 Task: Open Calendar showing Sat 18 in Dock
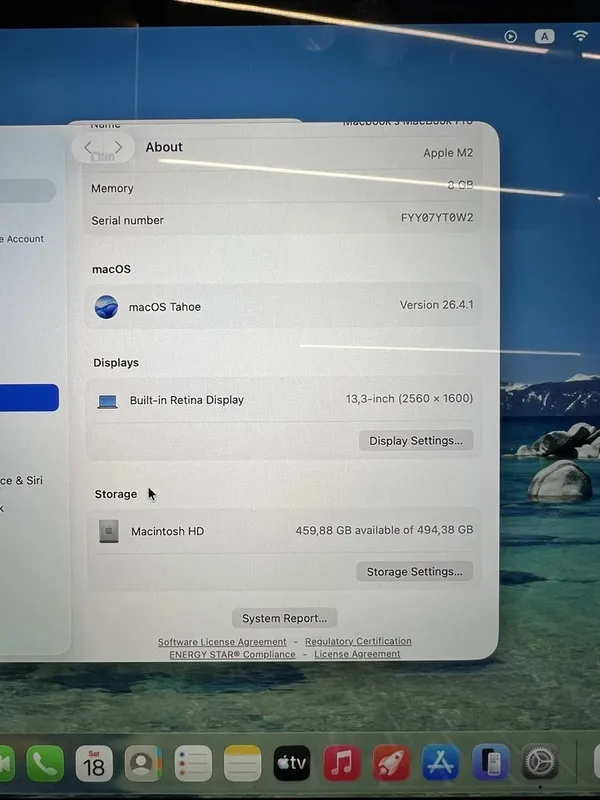pos(94,764)
